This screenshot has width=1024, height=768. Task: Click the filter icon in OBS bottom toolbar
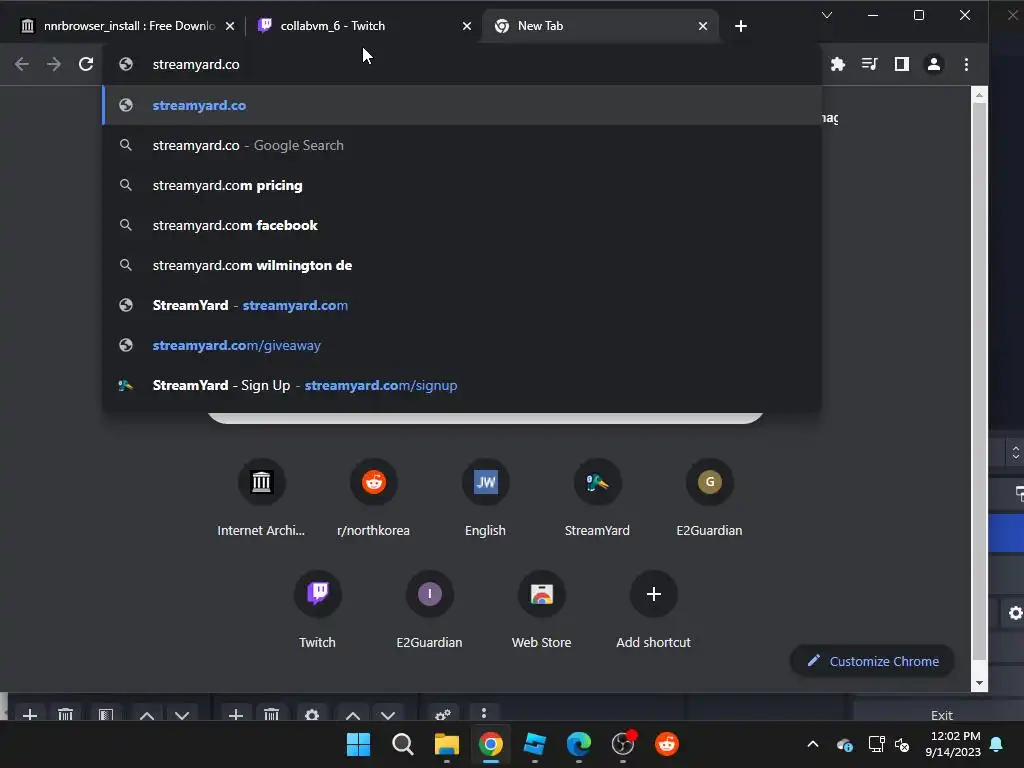point(106,714)
